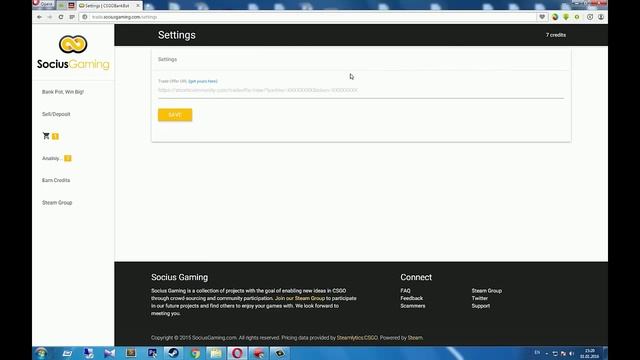Open the Opera menu button
The height and width of the screenshot is (360, 640).
(x=43, y=4)
